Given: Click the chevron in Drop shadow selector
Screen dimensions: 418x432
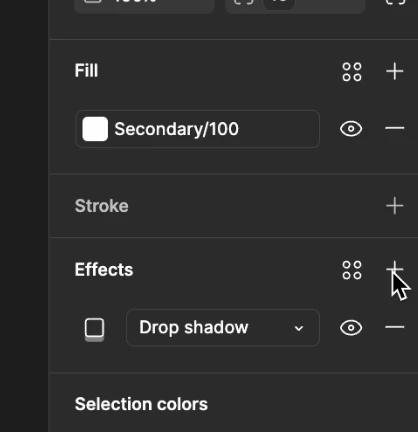Looking at the screenshot, I should pyautogui.click(x=299, y=329).
